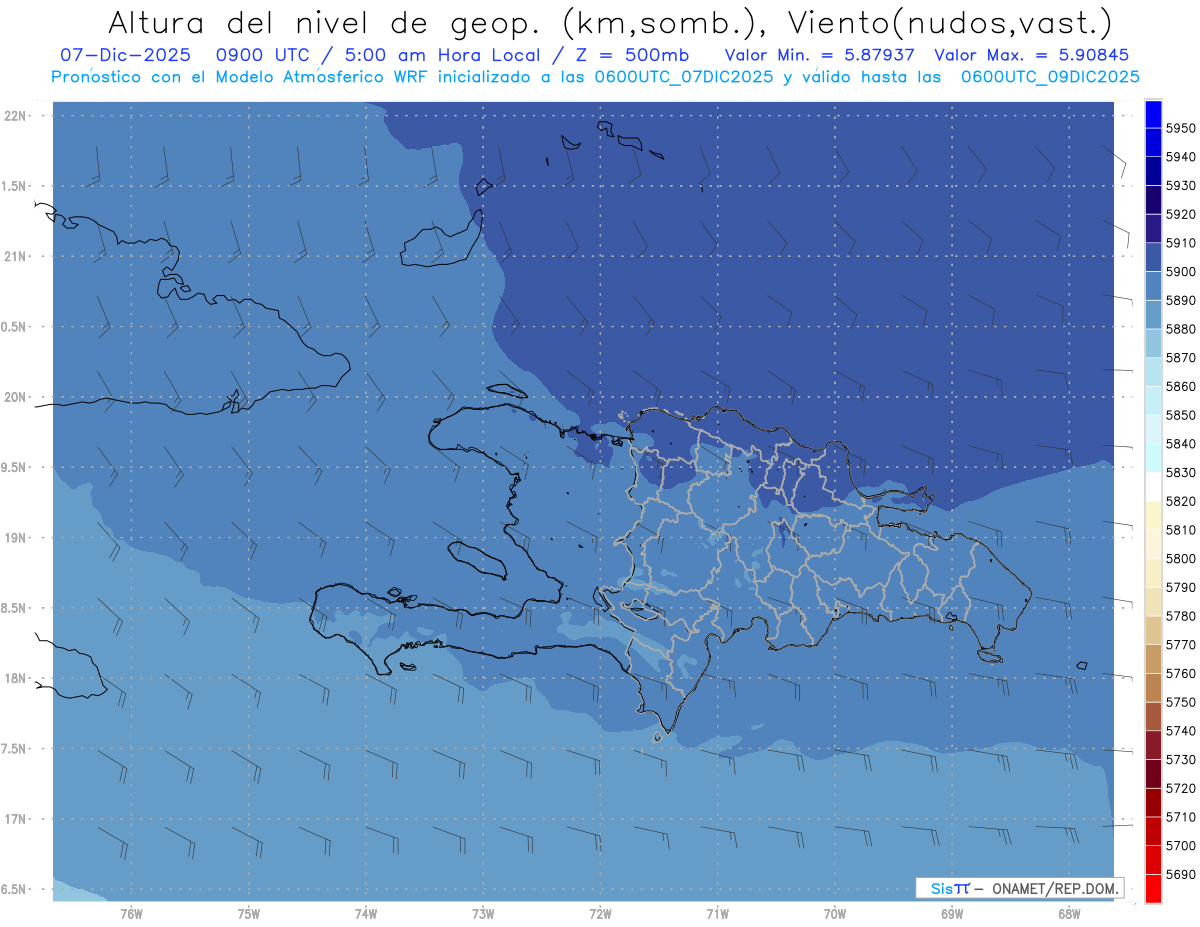Click the '22N' latitude axis label
1200x927 pixels.
(16, 116)
